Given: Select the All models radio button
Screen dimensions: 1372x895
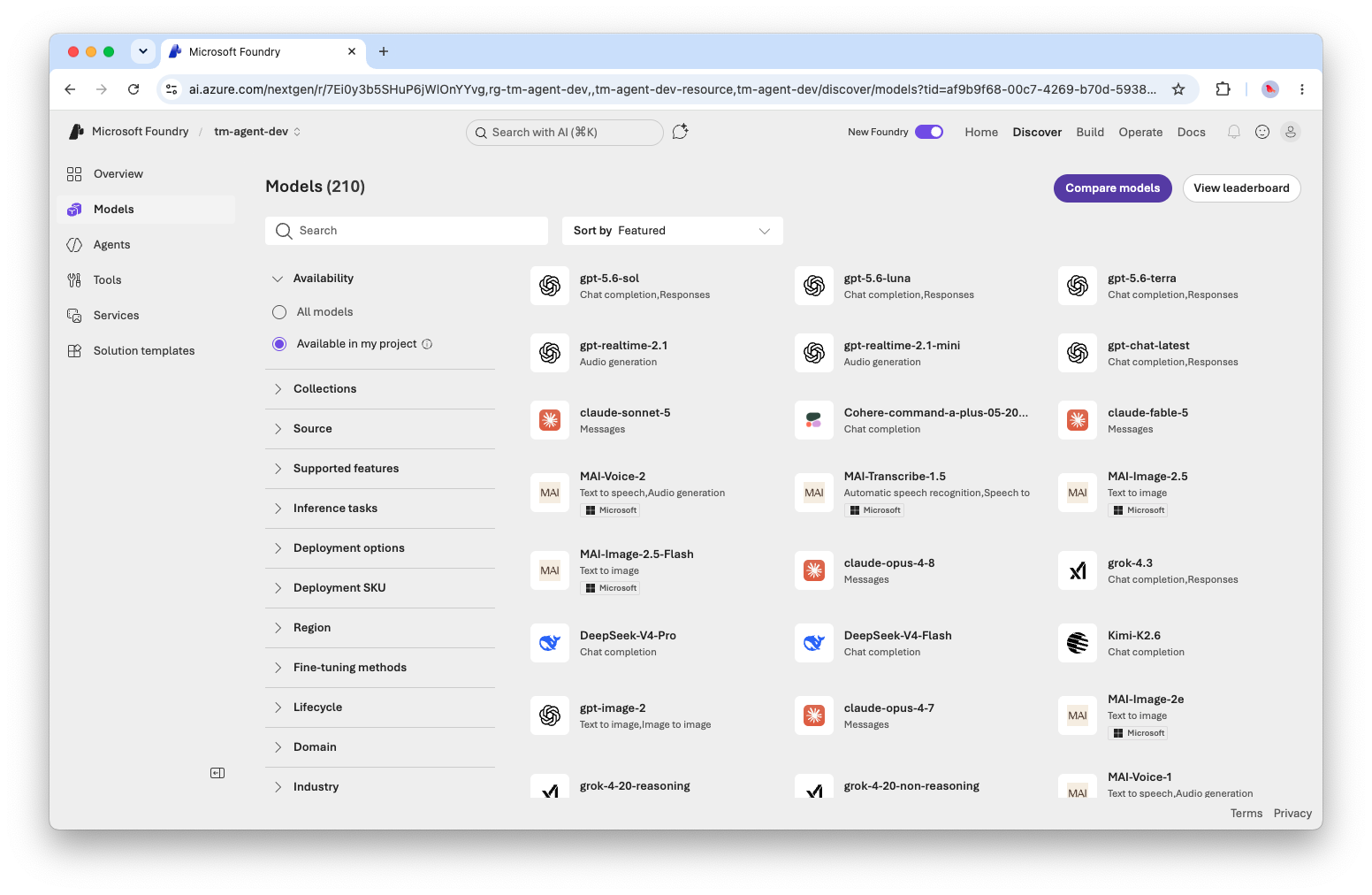Looking at the screenshot, I should coord(279,312).
